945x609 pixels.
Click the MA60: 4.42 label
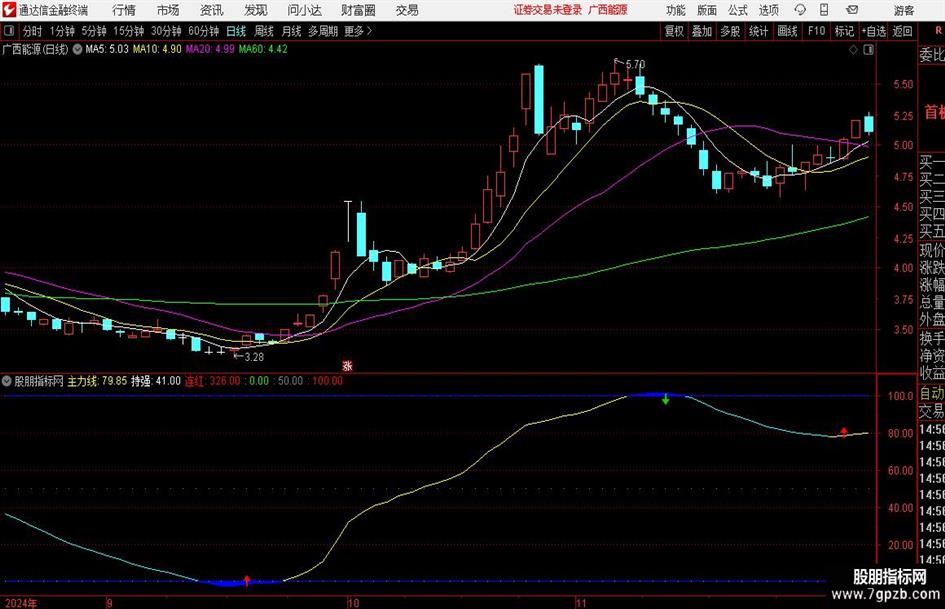(263, 49)
